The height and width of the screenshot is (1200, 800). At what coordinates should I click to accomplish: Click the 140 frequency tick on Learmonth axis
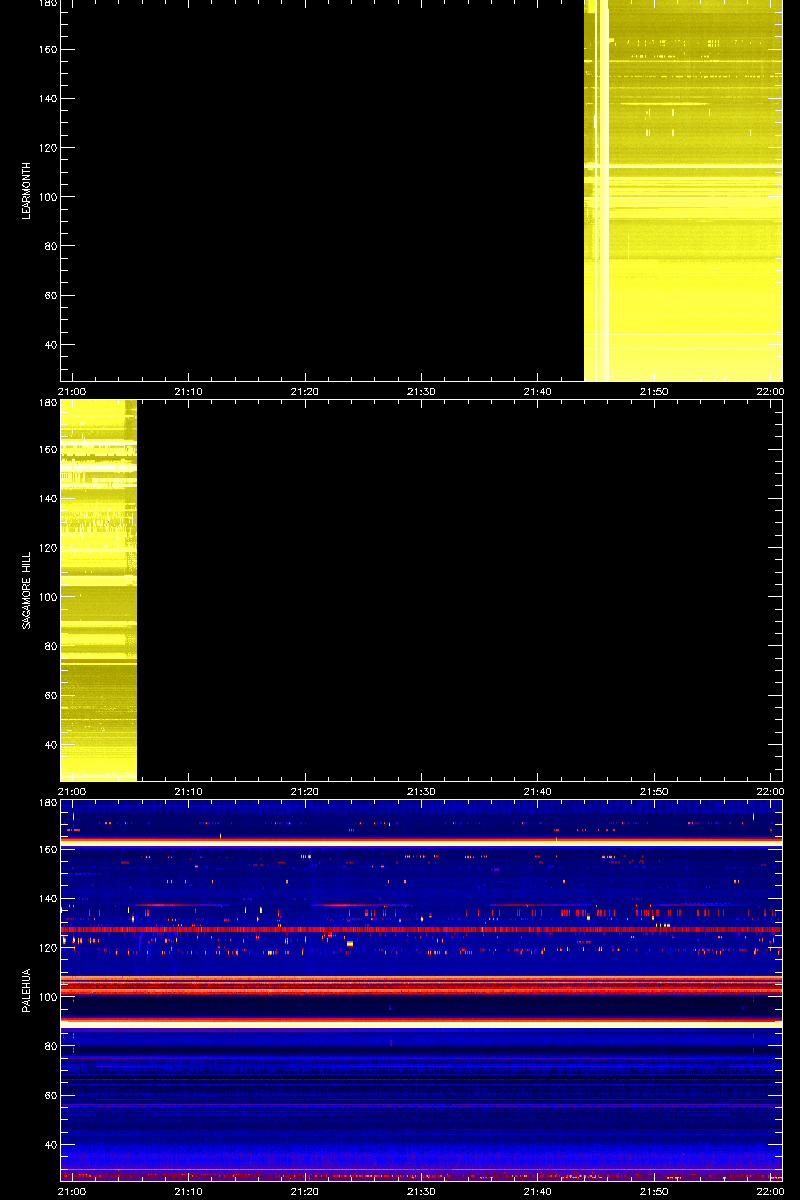pyautogui.click(x=48, y=99)
